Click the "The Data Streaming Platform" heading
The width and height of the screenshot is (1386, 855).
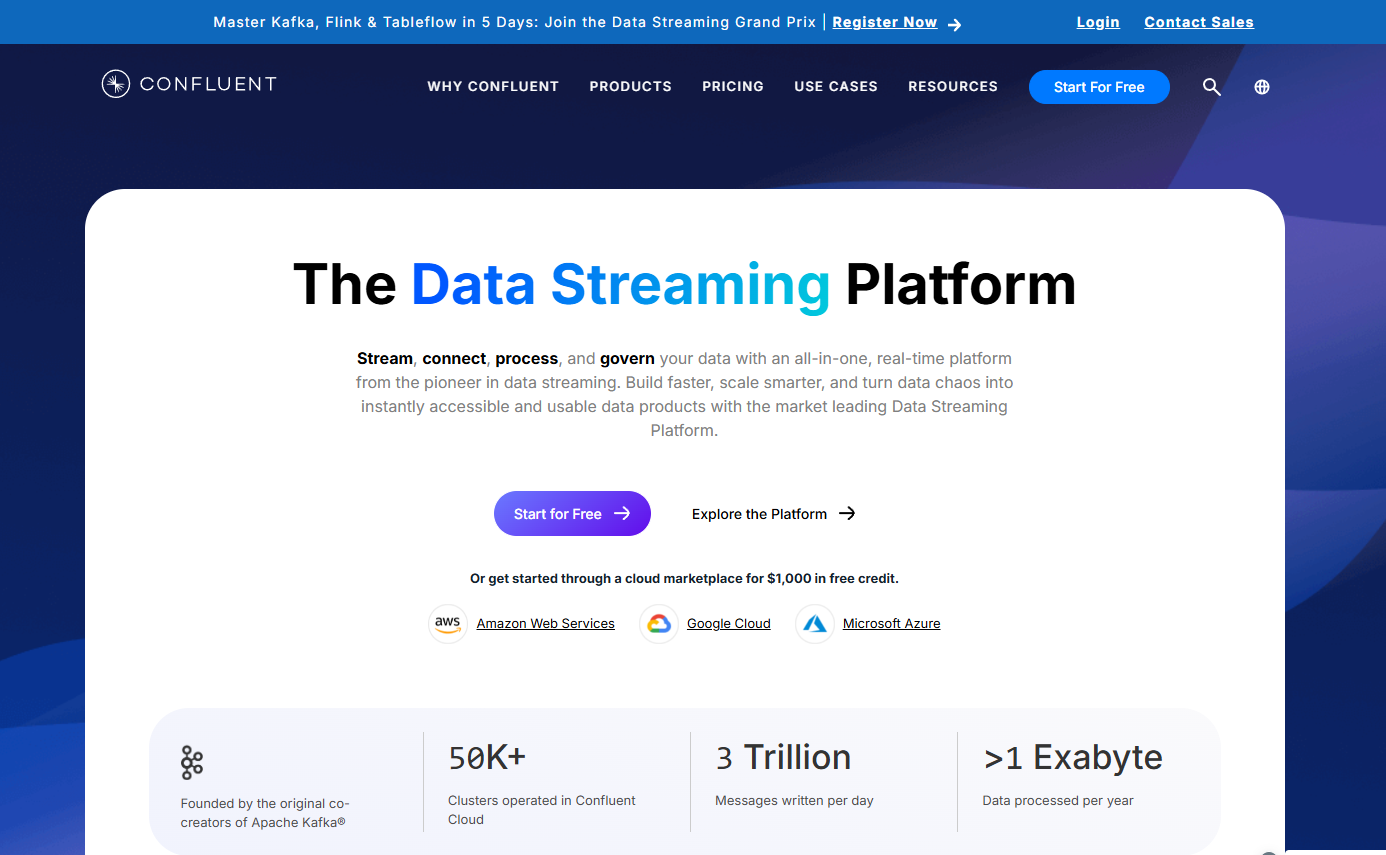pos(685,284)
